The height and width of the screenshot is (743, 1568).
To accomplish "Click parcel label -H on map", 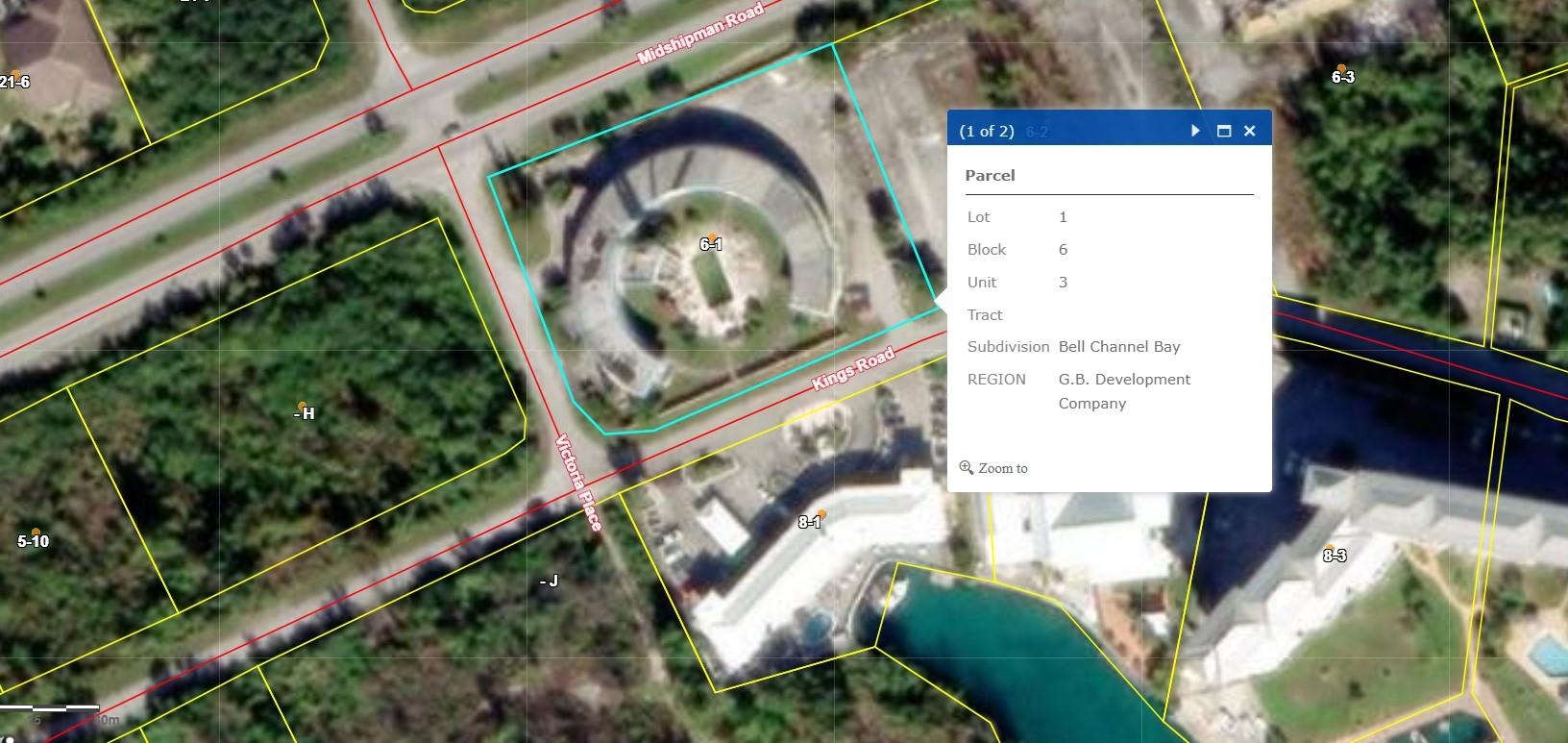I will click(304, 413).
